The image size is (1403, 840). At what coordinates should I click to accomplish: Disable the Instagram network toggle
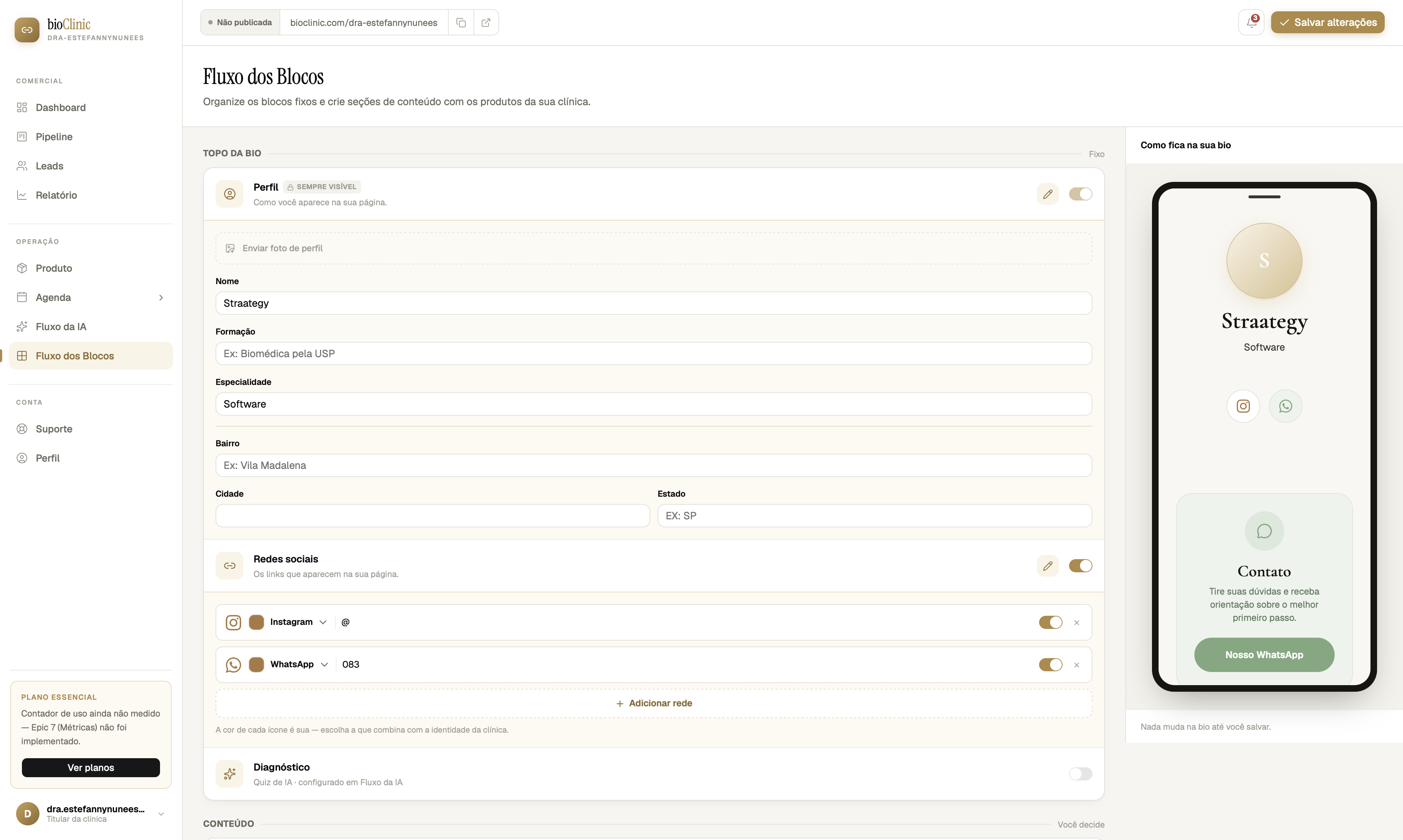tap(1050, 623)
